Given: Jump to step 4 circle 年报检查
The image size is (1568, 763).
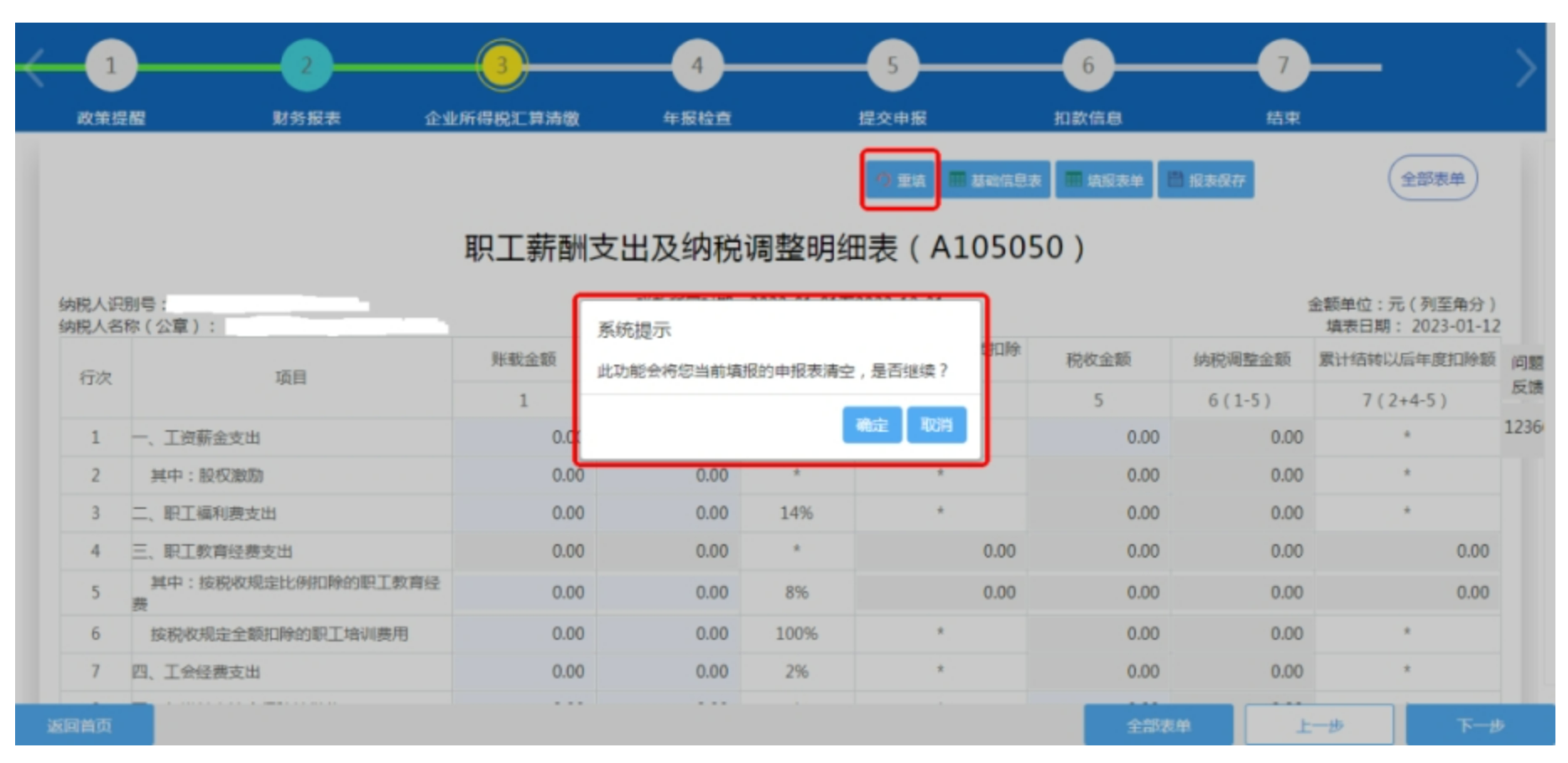Looking at the screenshot, I should click(x=697, y=65).
